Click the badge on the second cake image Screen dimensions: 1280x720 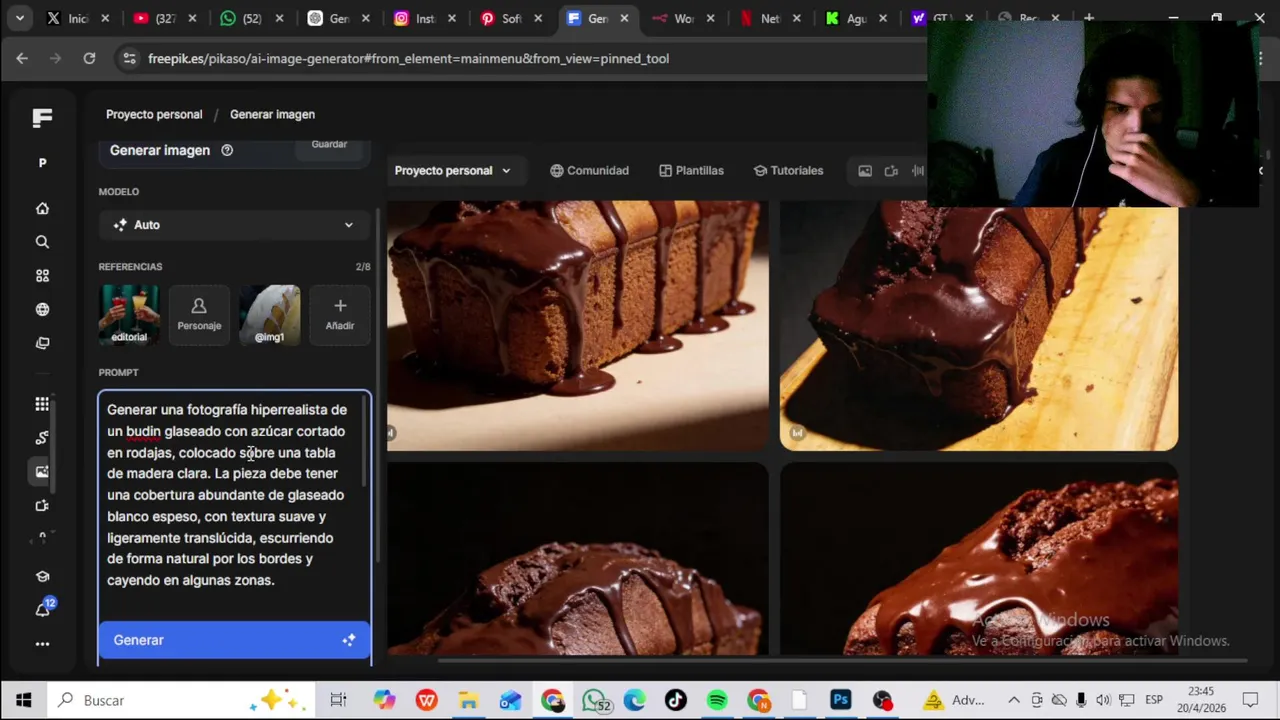coord(797,433)
